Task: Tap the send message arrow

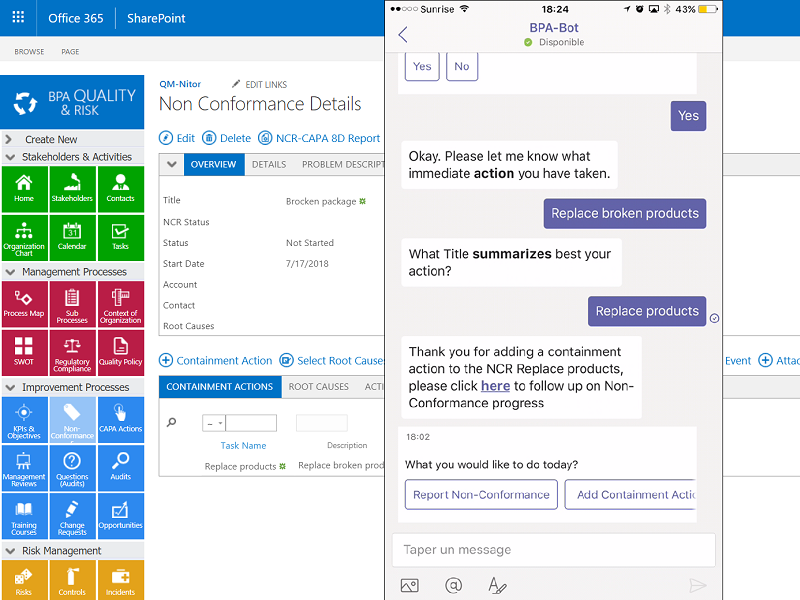Action: pyautogui.click(x=697, y=585)
